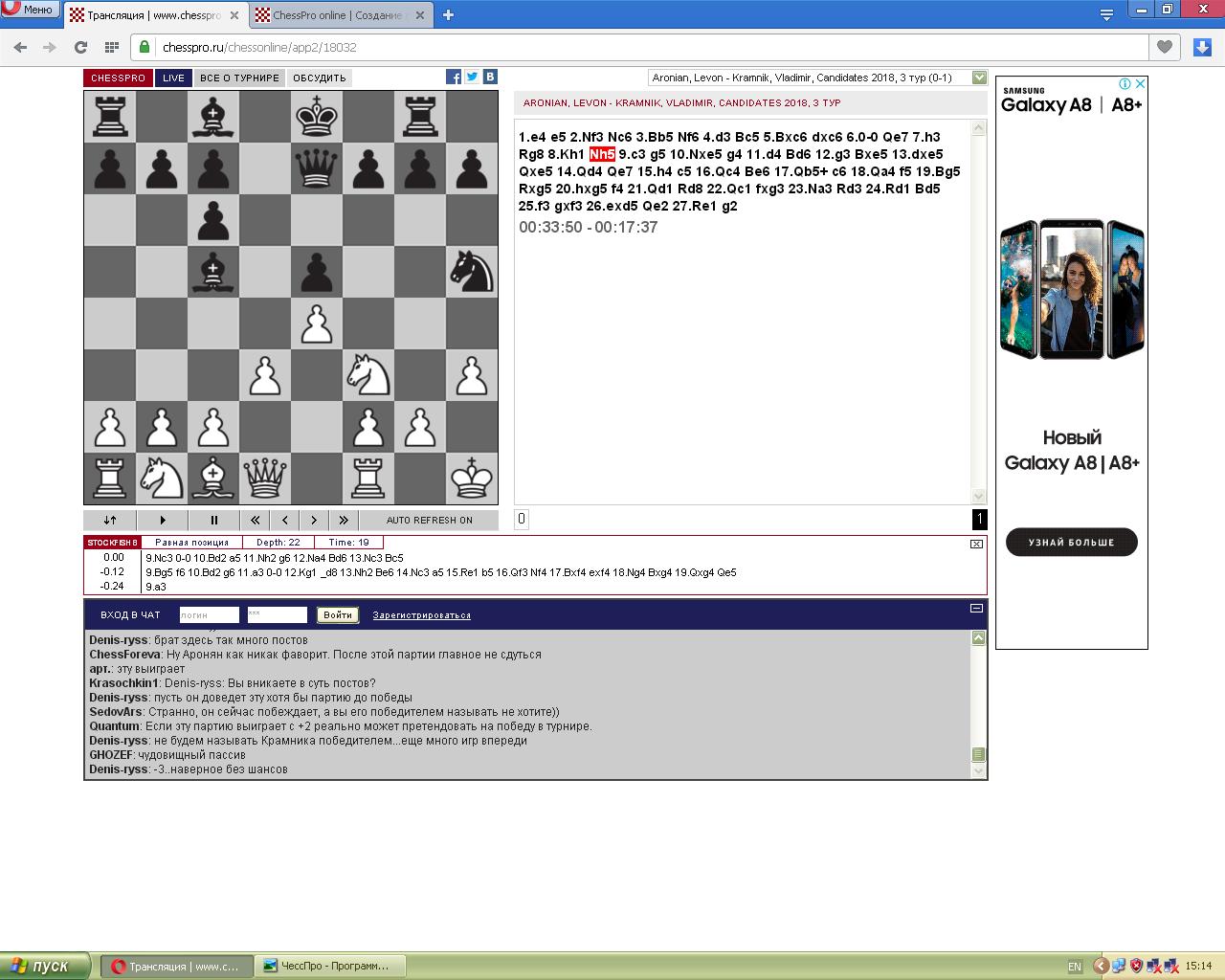Screen dimensions: 1225x980
Task: Toggle the AUTO REFRESH ON setting
Action: click(x=429, y=521)
